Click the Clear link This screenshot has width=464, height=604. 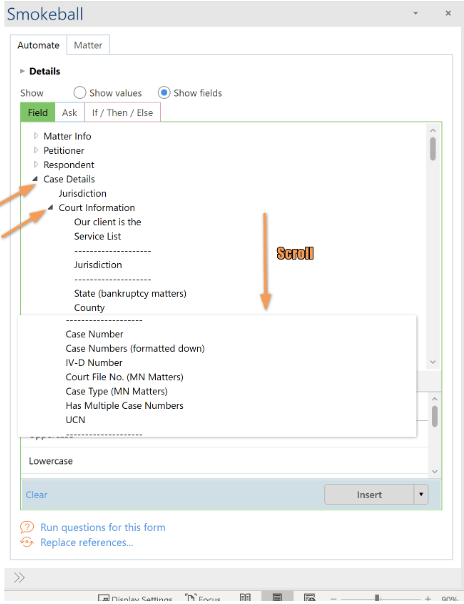pos(37,495)
